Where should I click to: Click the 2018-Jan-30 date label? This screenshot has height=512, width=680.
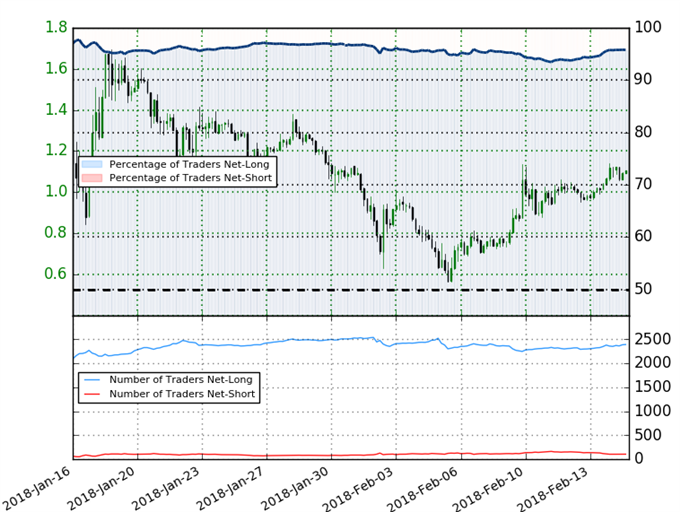tap(295, 488)
